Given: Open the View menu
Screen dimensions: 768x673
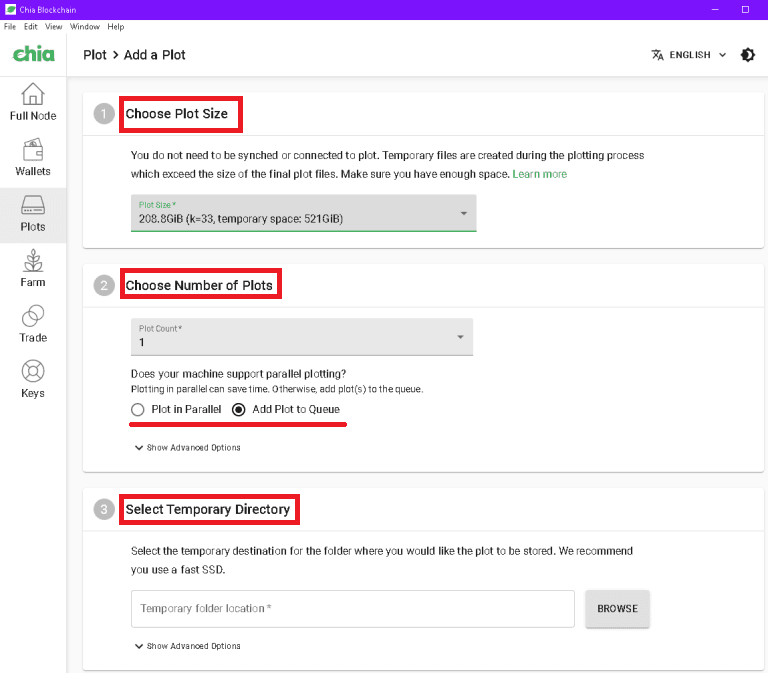Looking at the screenshot, I should pos(53,26).
